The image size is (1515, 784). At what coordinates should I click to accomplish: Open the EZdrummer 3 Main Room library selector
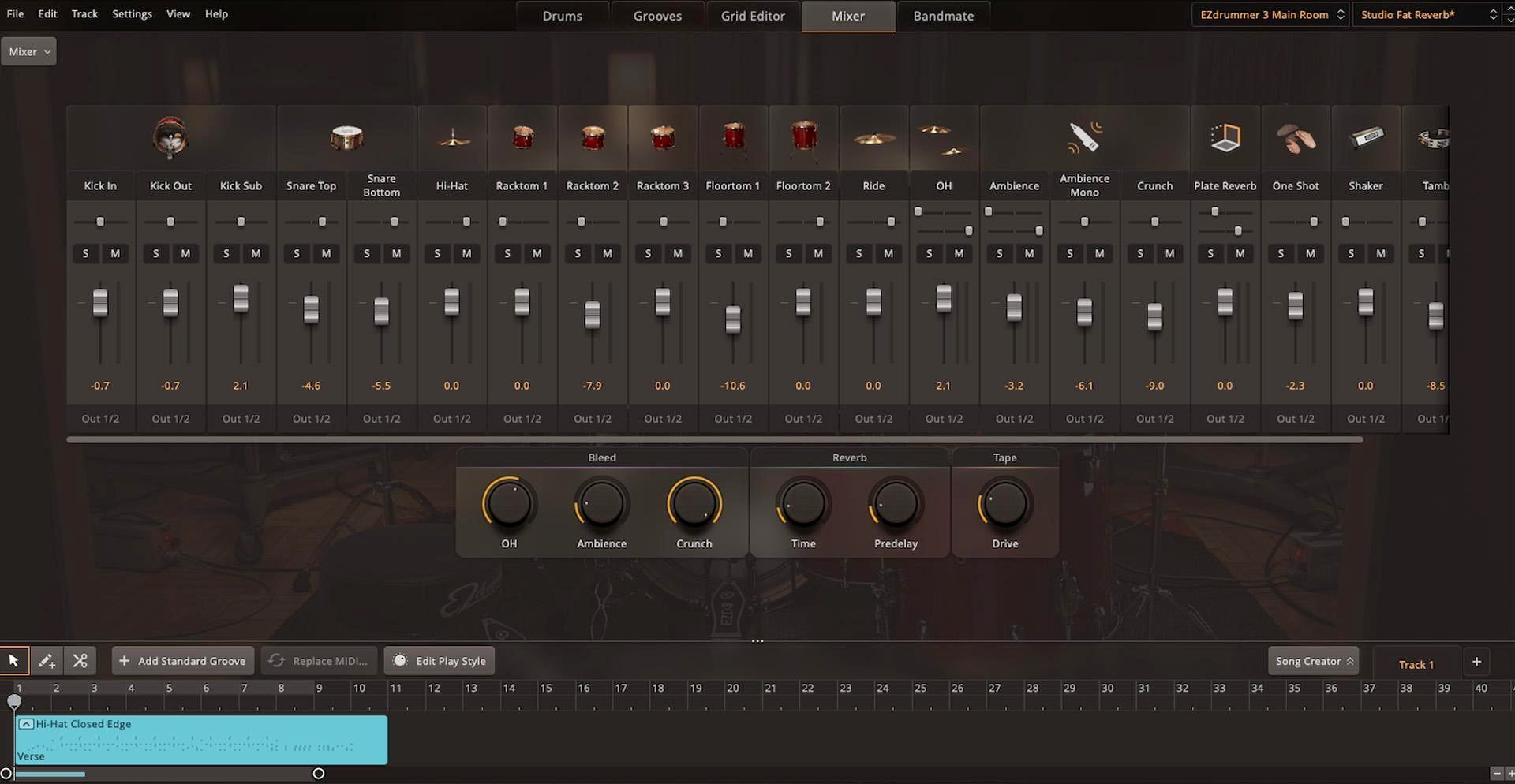[x=1269, y=15]
